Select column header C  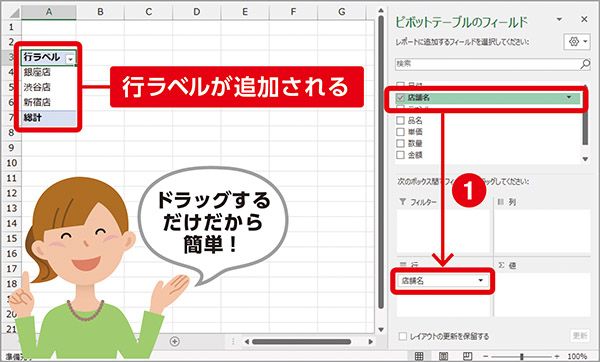click(148, 12)
